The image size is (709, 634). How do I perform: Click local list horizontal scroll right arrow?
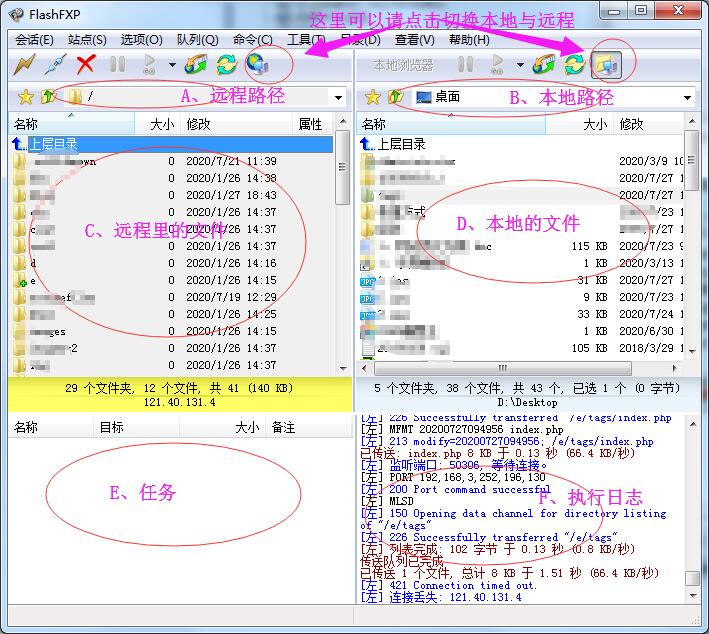[675, 368]
